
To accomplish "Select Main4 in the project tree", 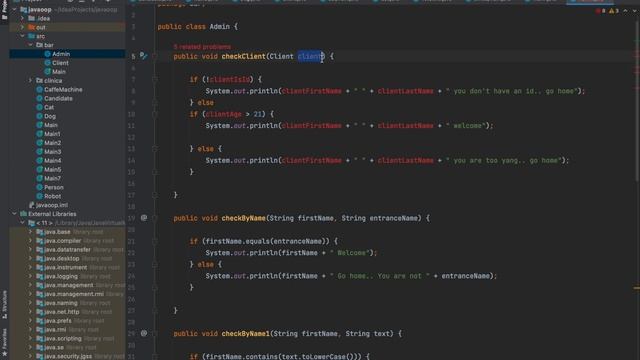I will tap(52, 161).
